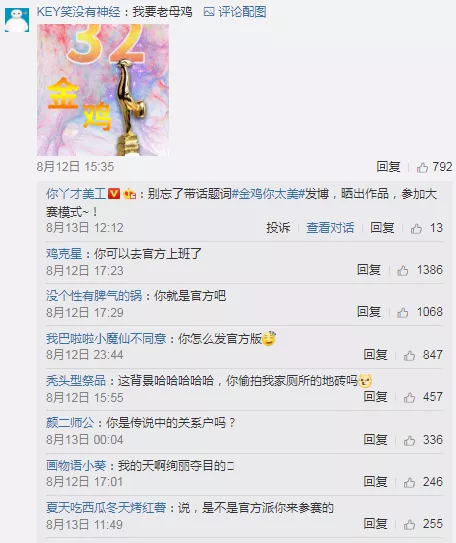Viewport: 456px width, 543px height.
Task: Like the 颜二师公 reply with 336 likes
Action: (x=409, y=440)
